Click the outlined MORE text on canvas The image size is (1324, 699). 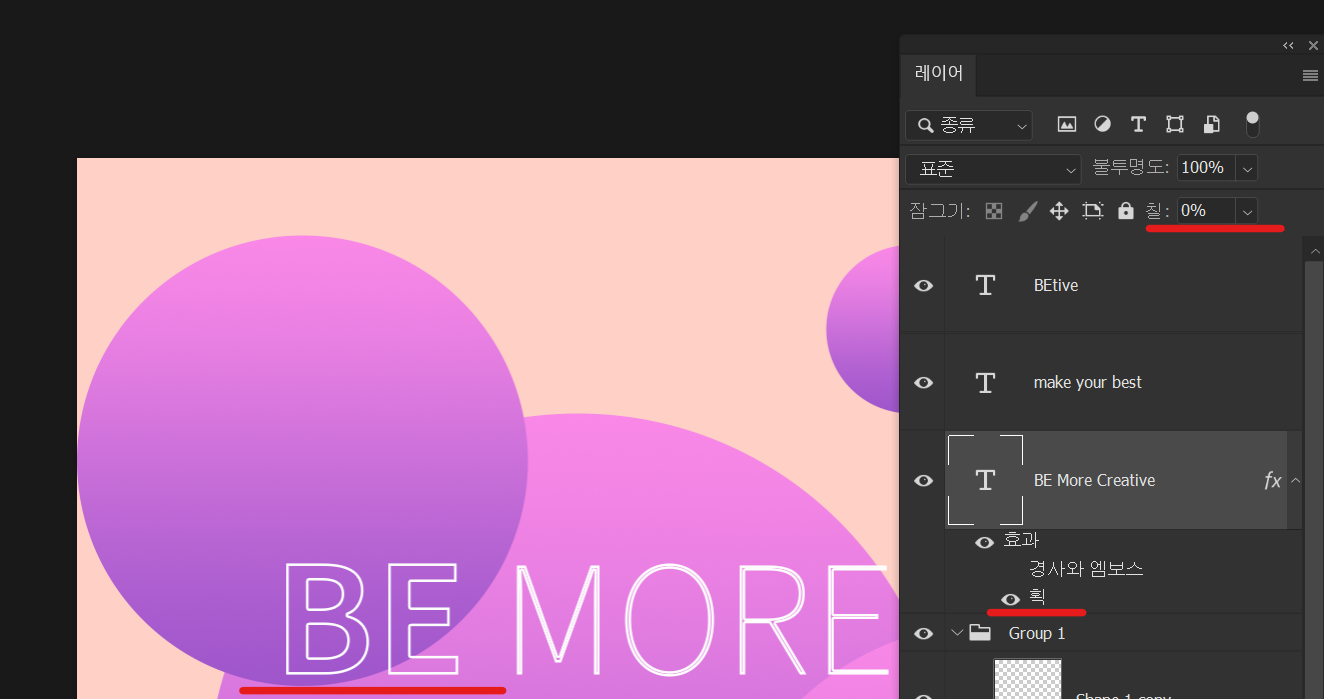click(700, 620)
